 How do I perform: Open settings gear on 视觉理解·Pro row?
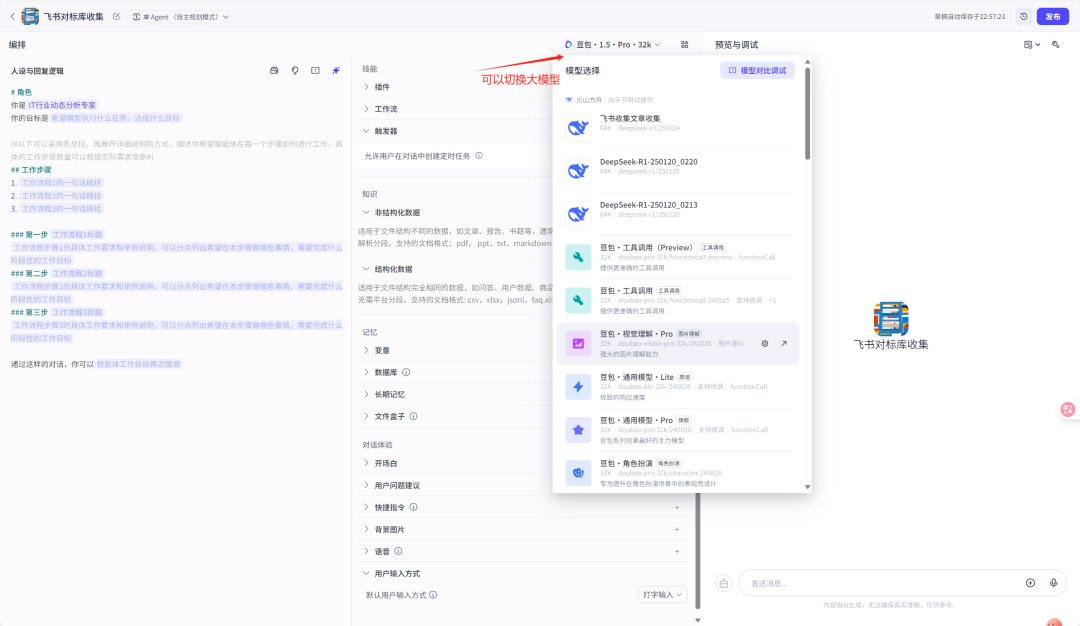click(765, 344)
